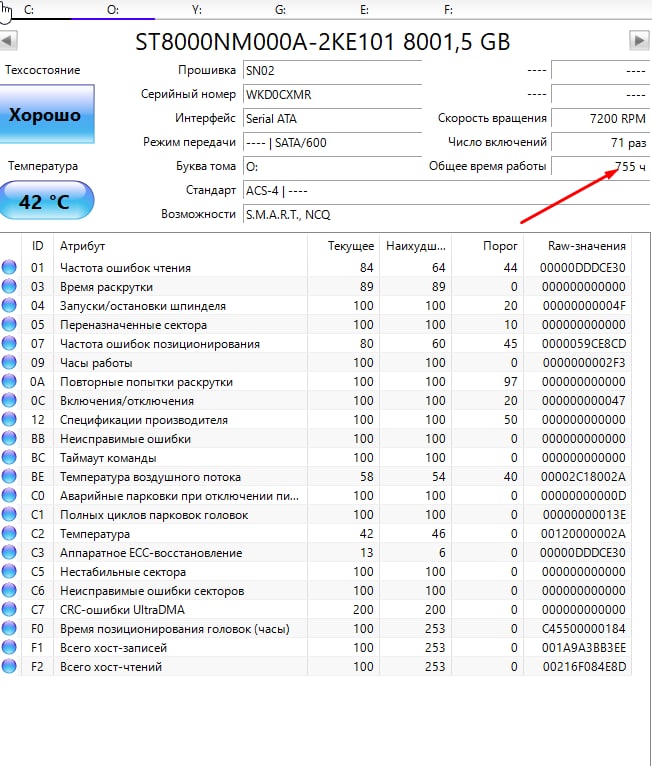The image size is (652, 766).
Task: Go to next disk with right arrow
Action: pos(639,41)
